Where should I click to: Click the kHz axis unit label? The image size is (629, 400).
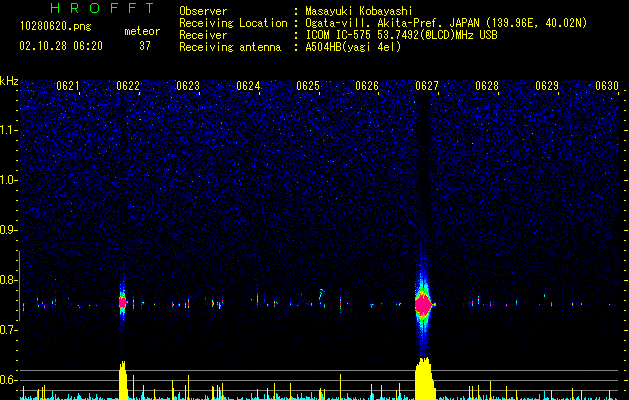click(9, 81)
